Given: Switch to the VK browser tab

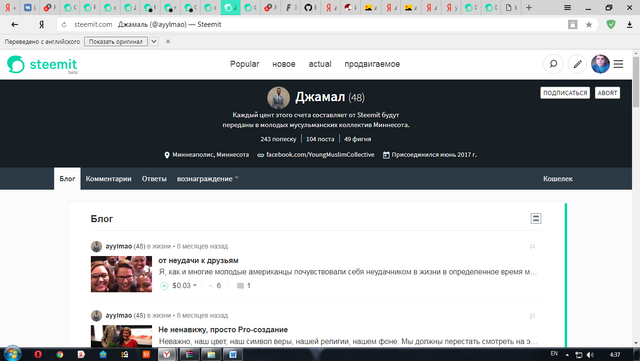Looking at the screenshot, I should tap(29, 7).
